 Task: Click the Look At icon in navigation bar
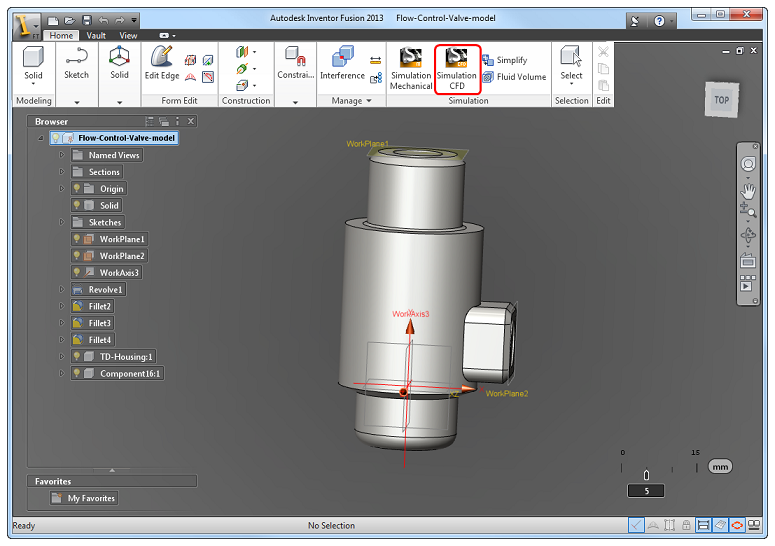[x=748, y=260]
